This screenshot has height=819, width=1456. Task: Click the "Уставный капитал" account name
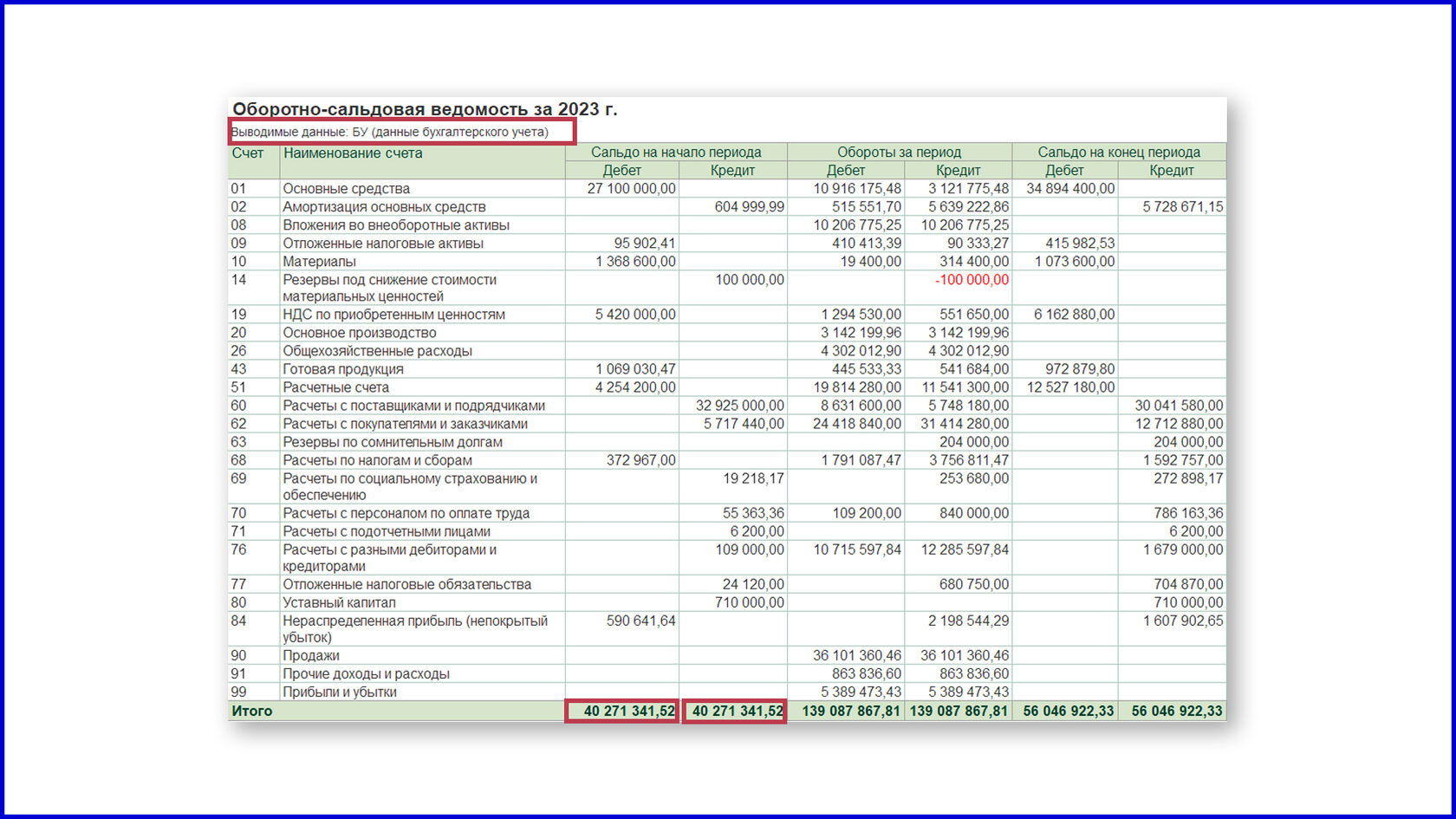click(339, 602)
